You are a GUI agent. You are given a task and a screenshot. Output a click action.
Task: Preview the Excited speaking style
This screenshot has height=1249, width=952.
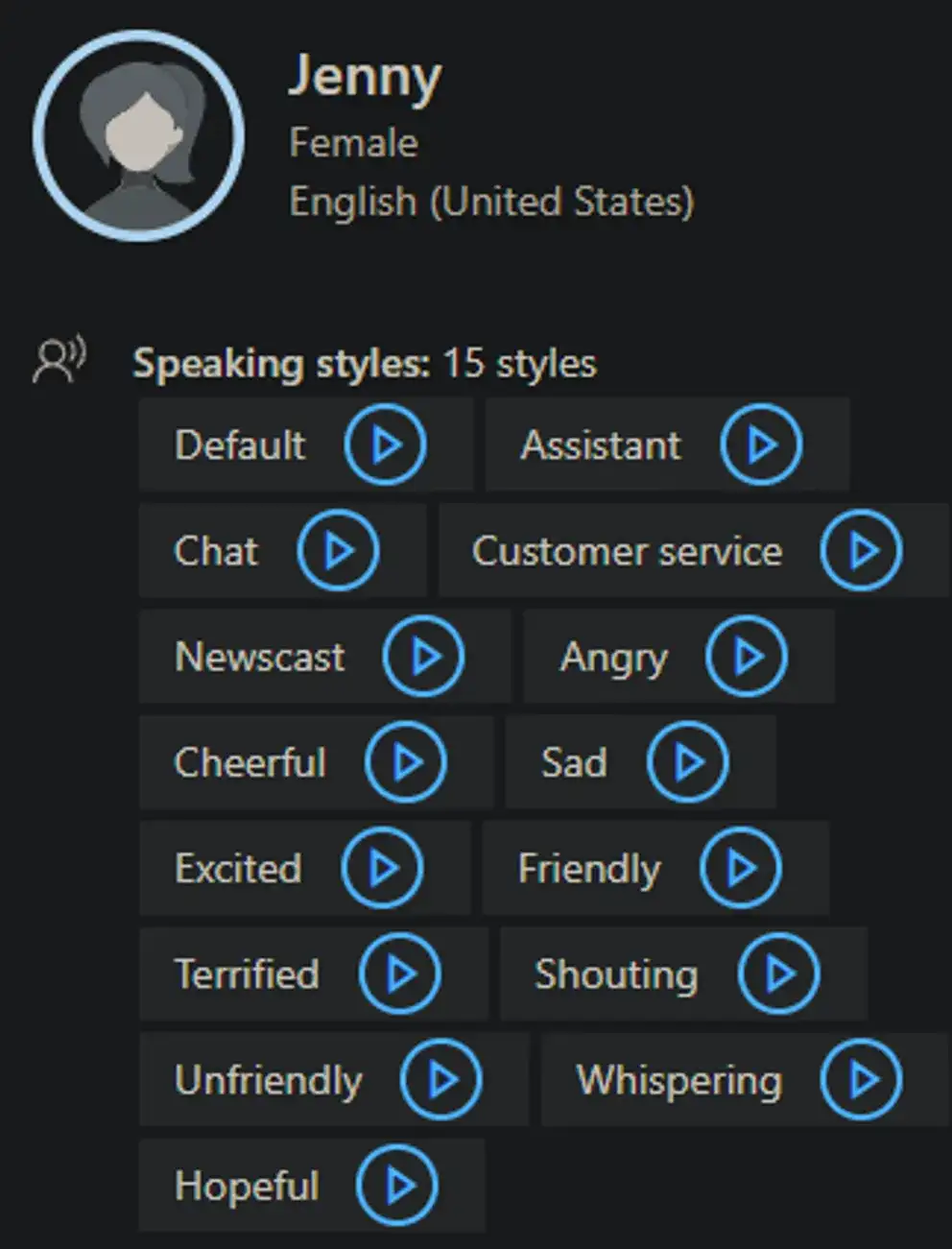click(381, 868)
